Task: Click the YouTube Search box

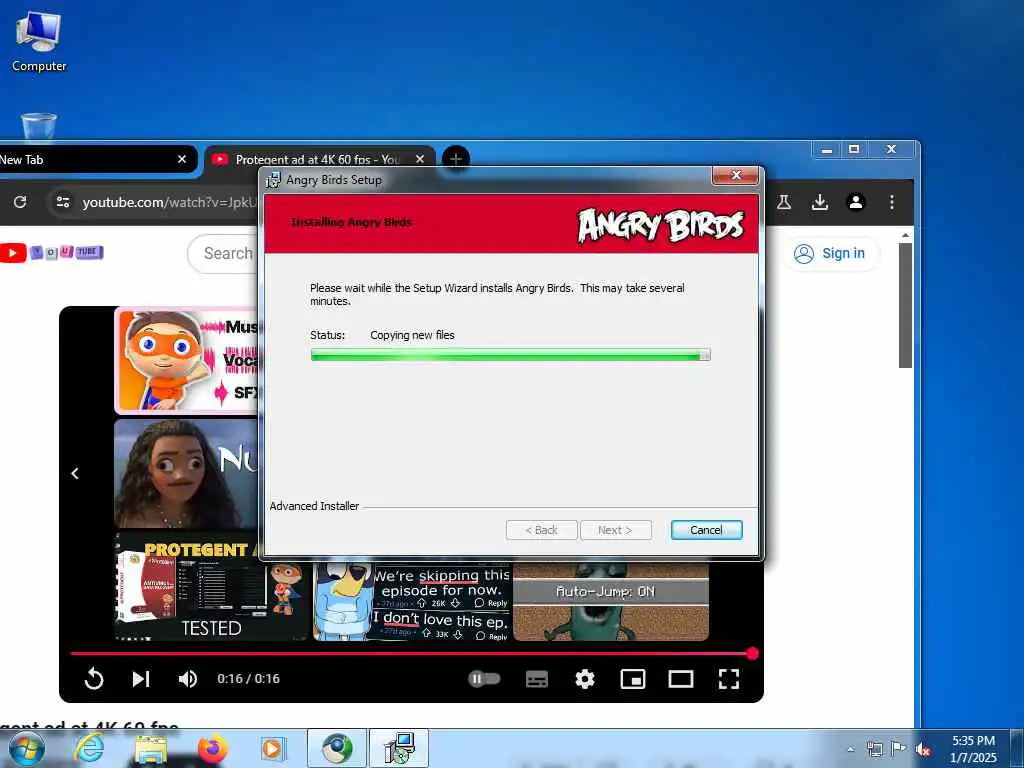Action: pos(225,253)
